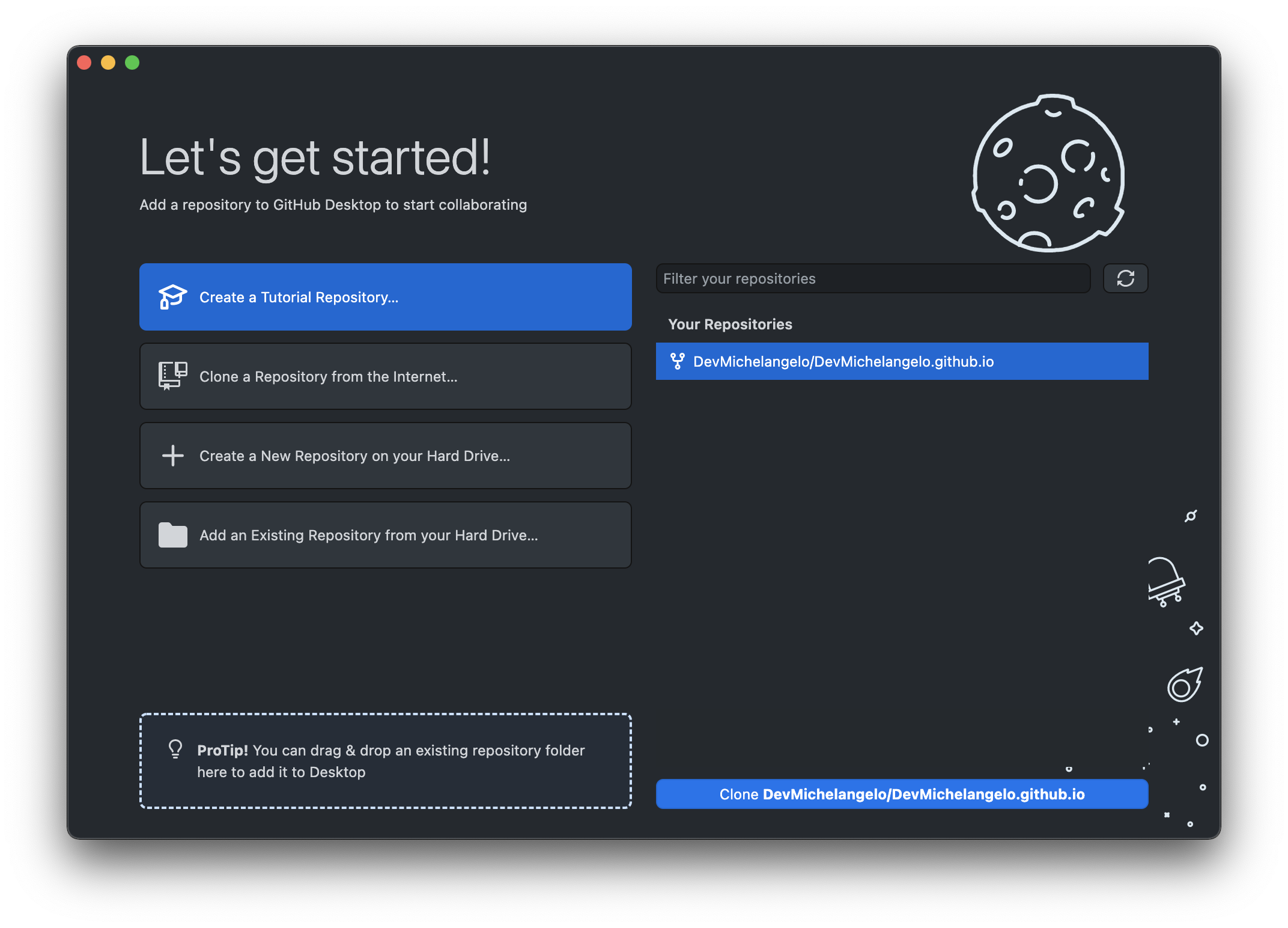The image size is (1288, 928).
Task: Click the UFO spaceship illustration
Action: tap(1165, 582)
